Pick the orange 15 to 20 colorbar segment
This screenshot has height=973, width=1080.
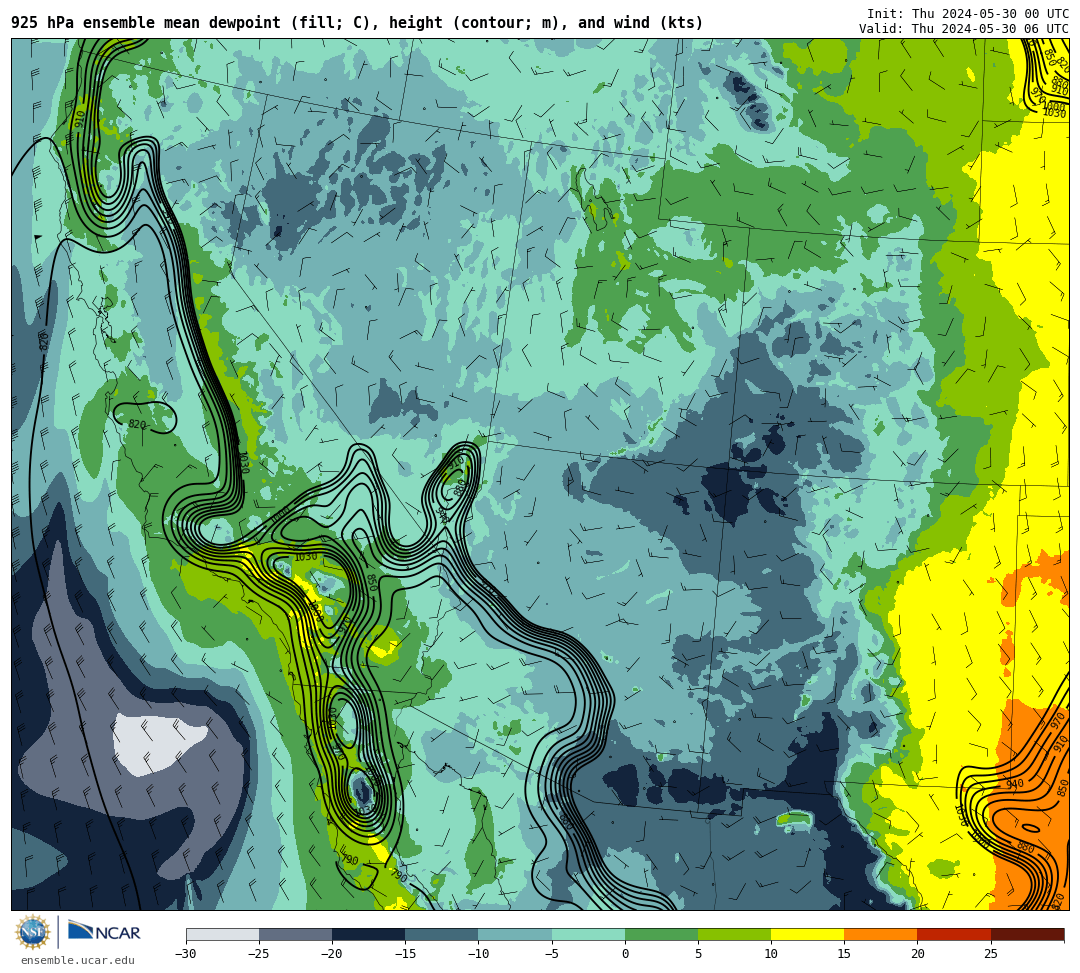click(x=881, y=934)
